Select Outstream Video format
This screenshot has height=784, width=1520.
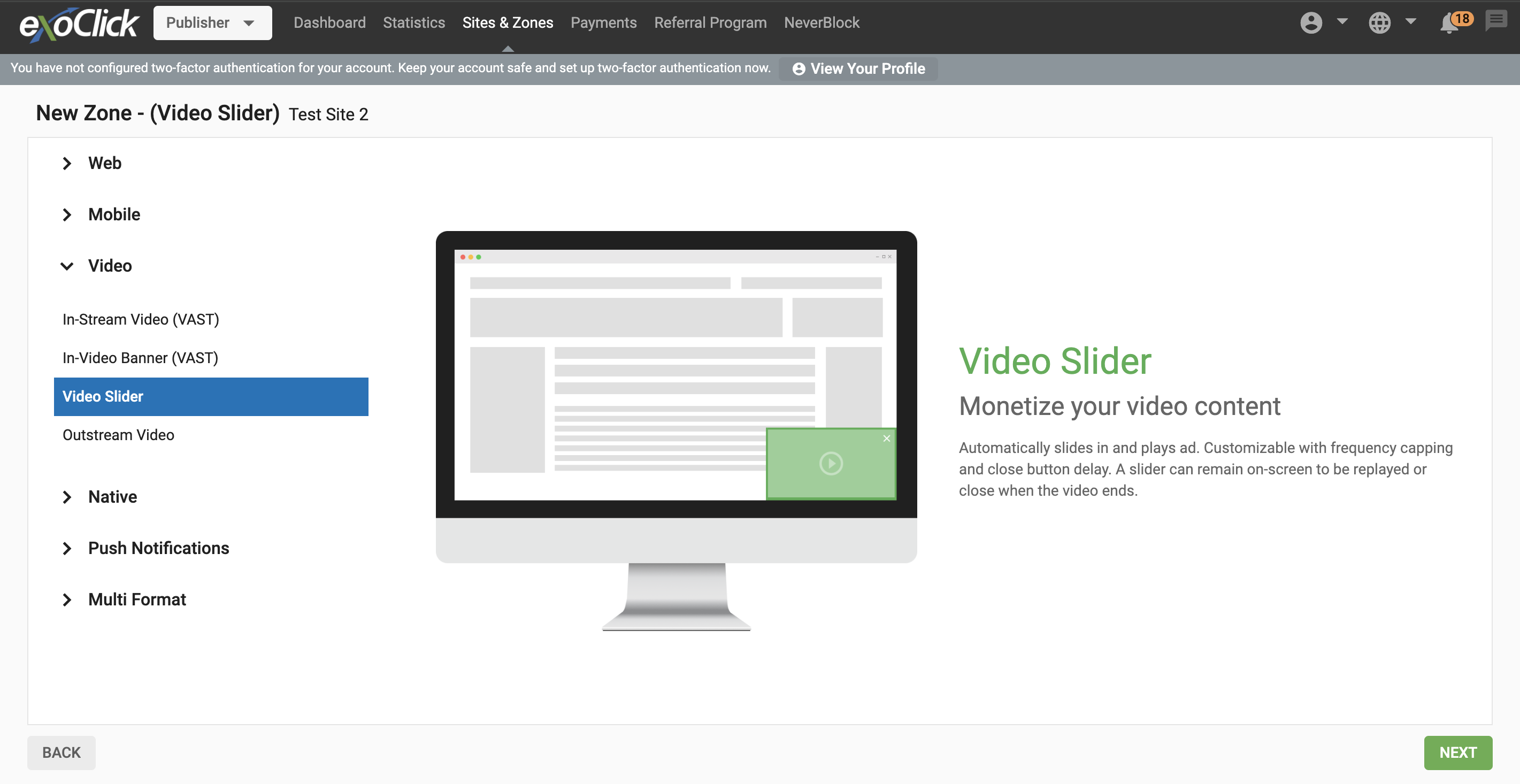(x=118, y=435)
